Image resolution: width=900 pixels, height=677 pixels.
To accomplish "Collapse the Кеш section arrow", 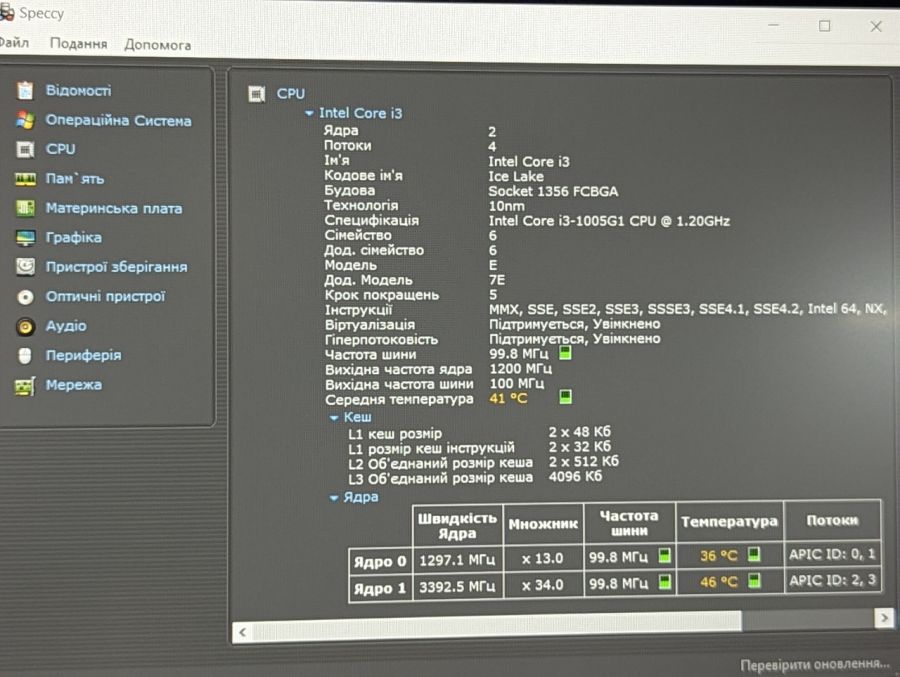I will 334,418.
